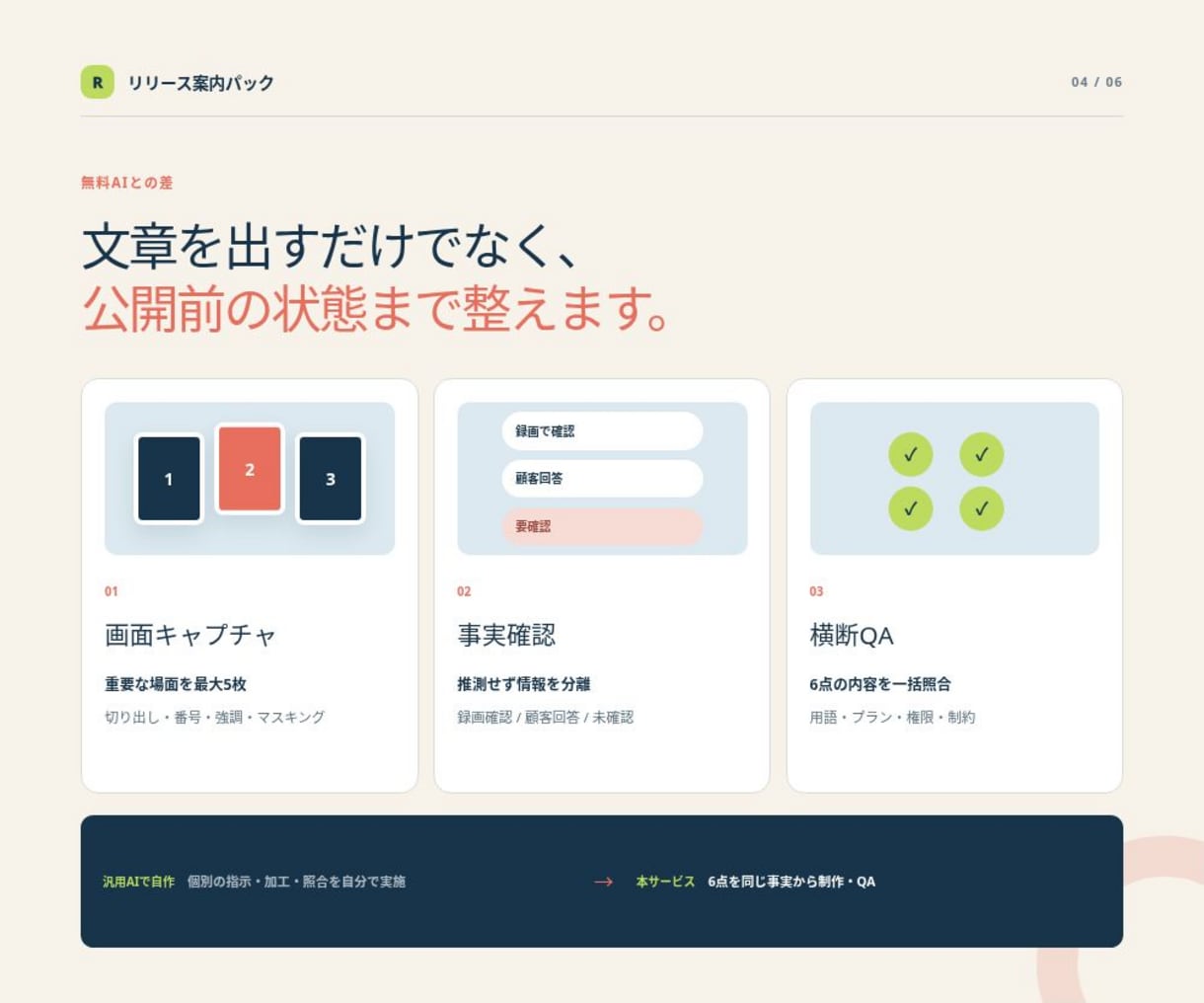Select the navy capture tile numbered 1
This screenshot has height=1003, width=1204.
(x=169, y=479)
